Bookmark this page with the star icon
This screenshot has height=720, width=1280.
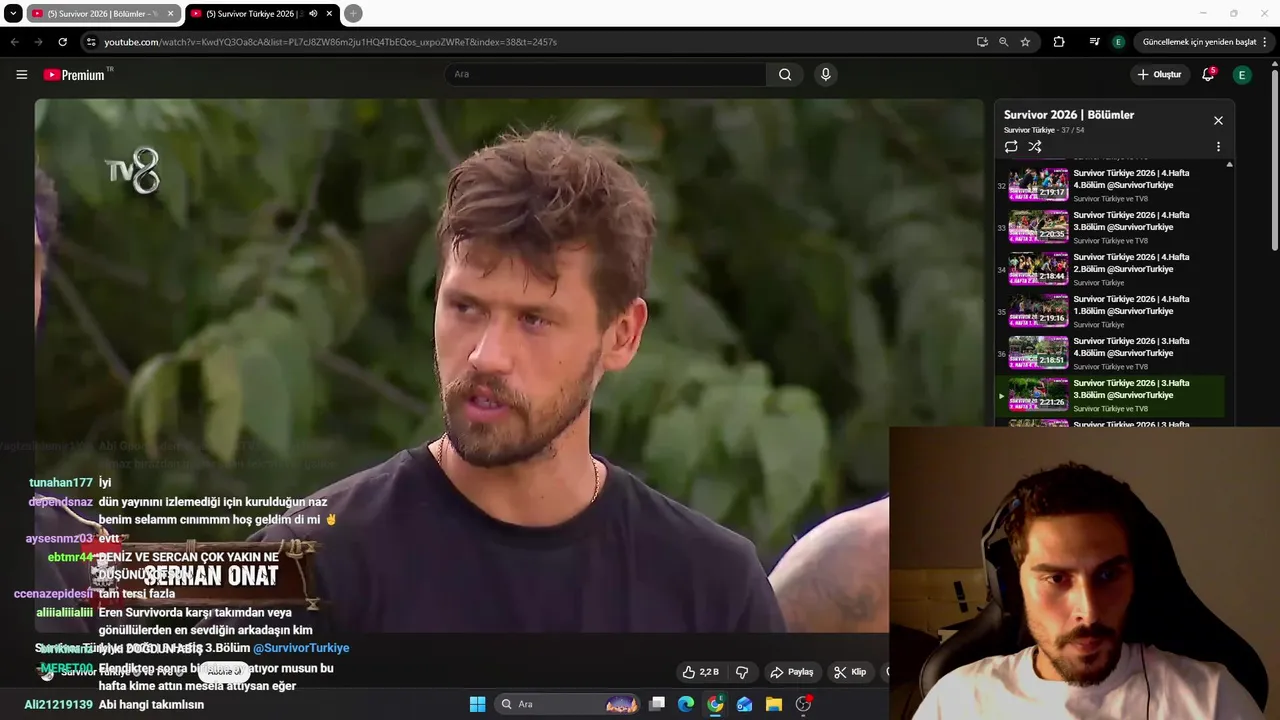click(x=1025, y=42)
